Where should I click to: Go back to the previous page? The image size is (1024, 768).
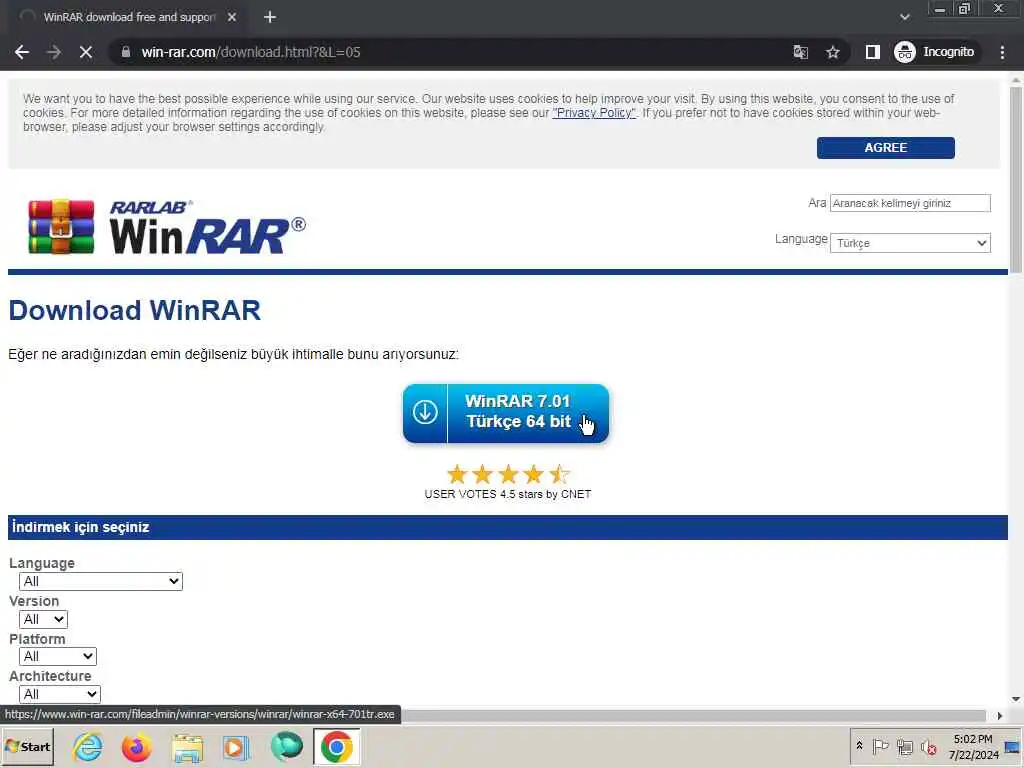click(x=22, y=52)
